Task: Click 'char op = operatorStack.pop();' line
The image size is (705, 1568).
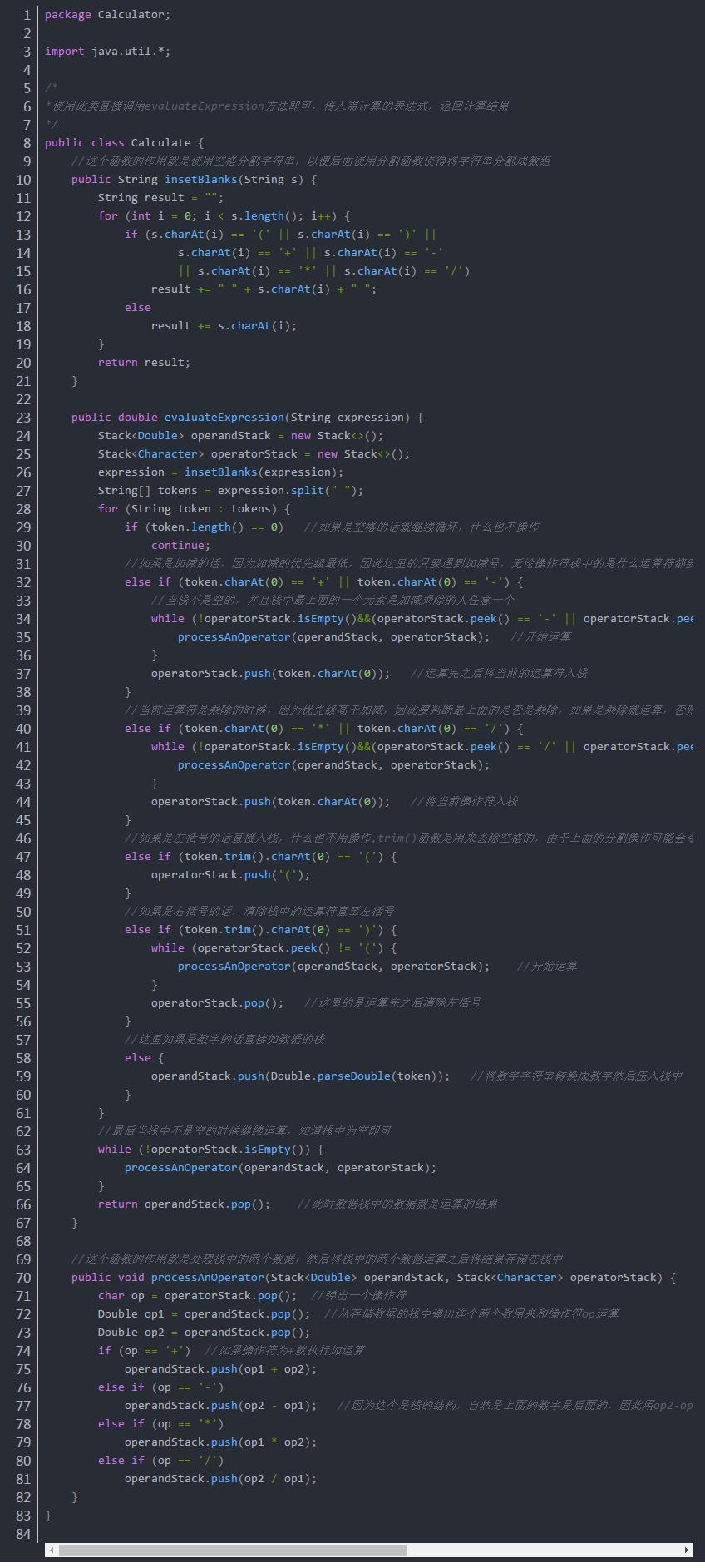Action: [198, 1295]
